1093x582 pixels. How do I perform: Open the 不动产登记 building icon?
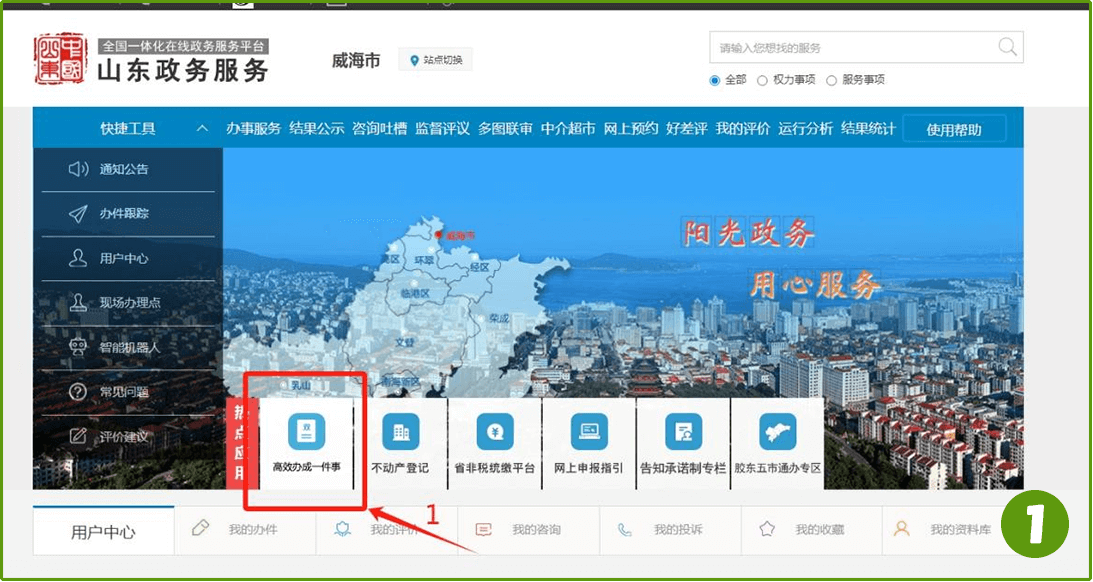click(400, 432)
